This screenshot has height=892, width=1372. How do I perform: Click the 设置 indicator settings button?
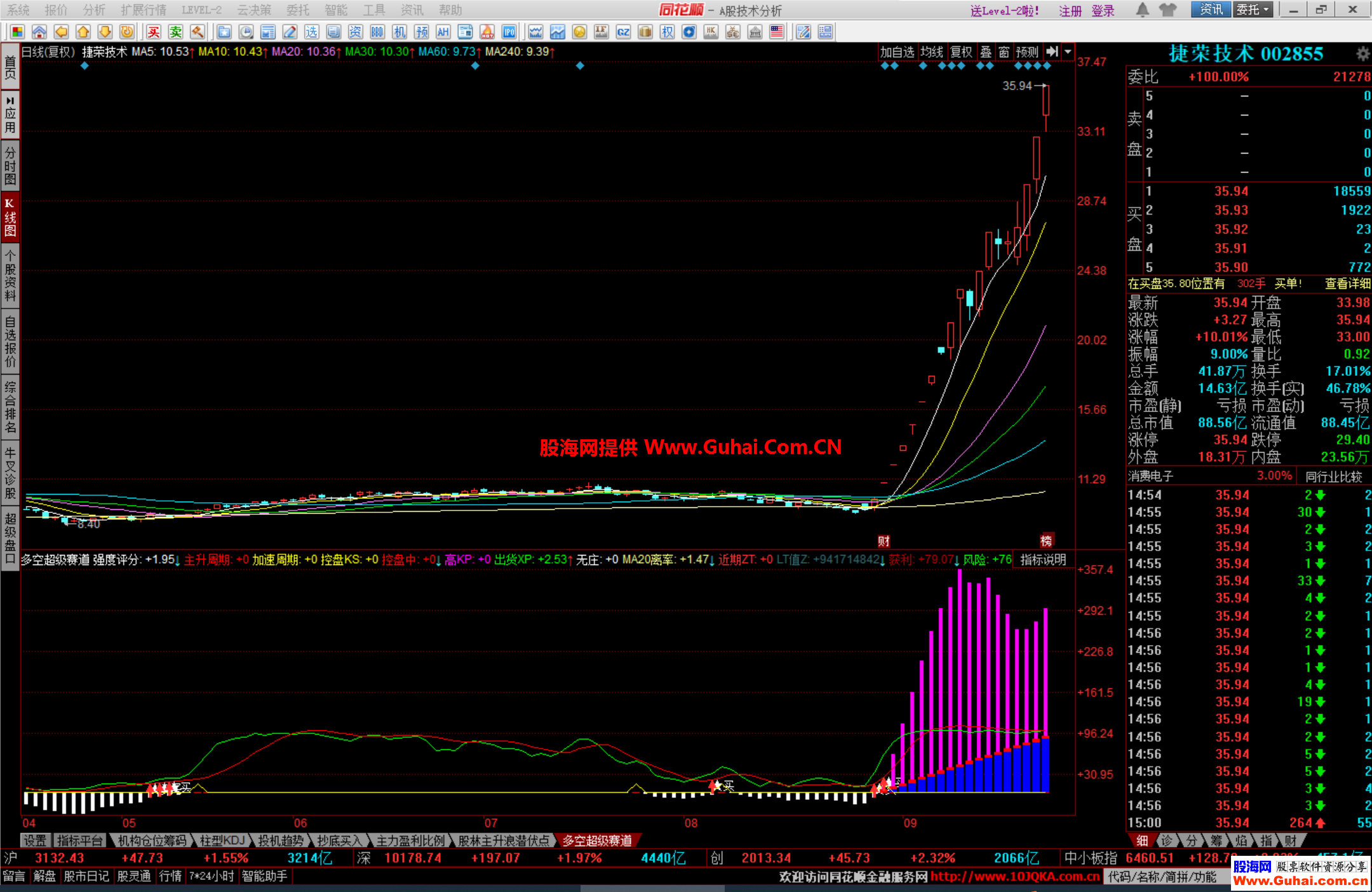(35, 841)
